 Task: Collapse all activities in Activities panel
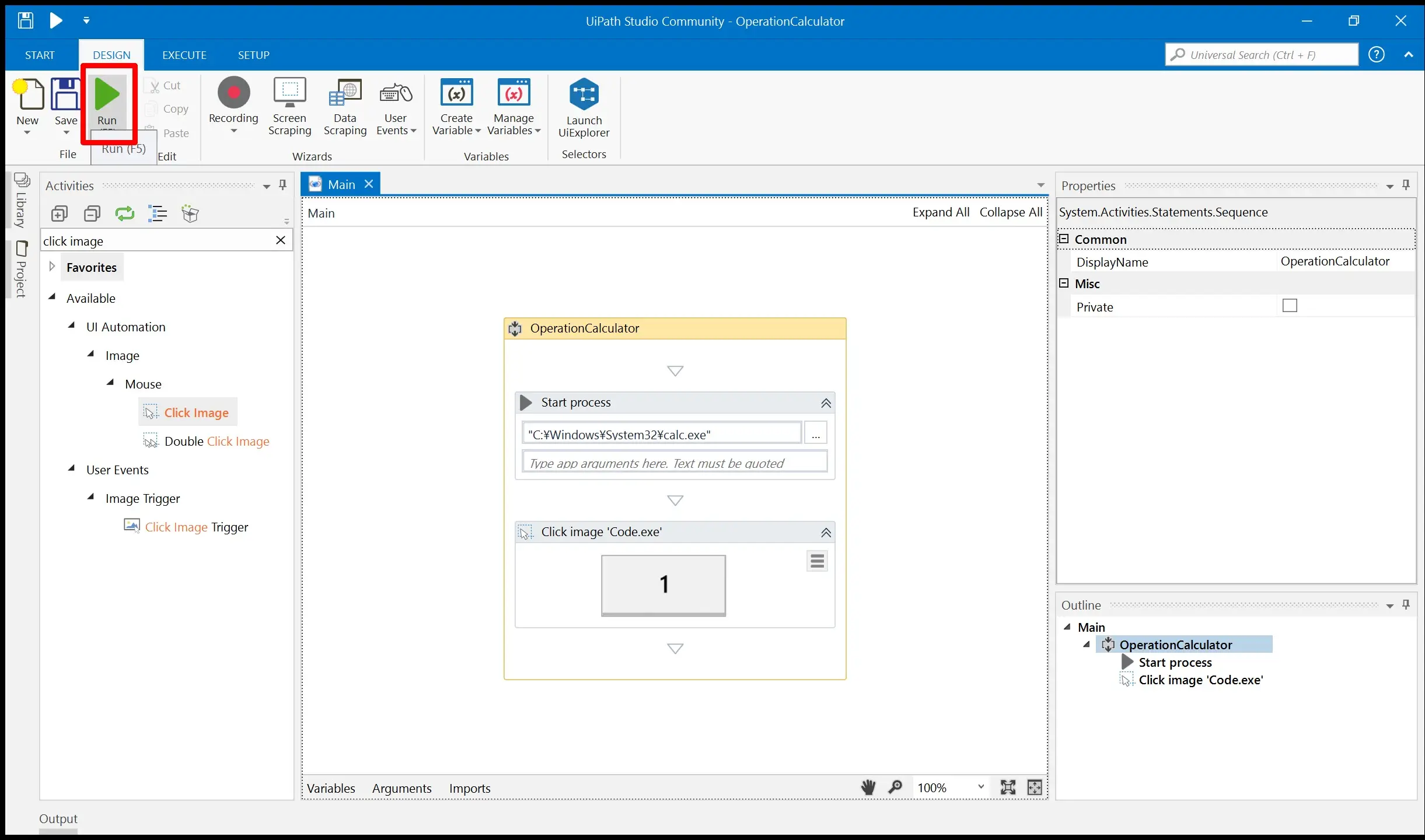click(x=92, y=214)
